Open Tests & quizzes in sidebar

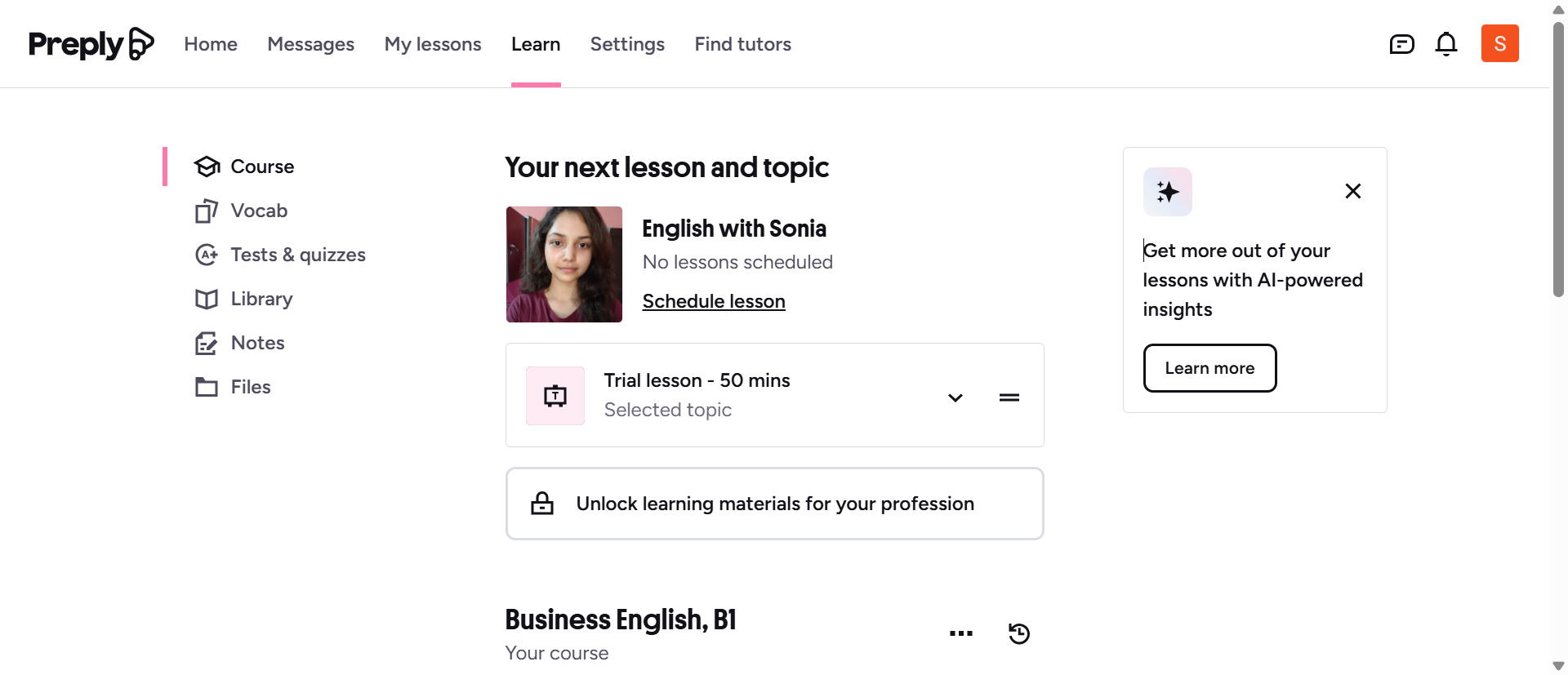(x=297, y=255)
